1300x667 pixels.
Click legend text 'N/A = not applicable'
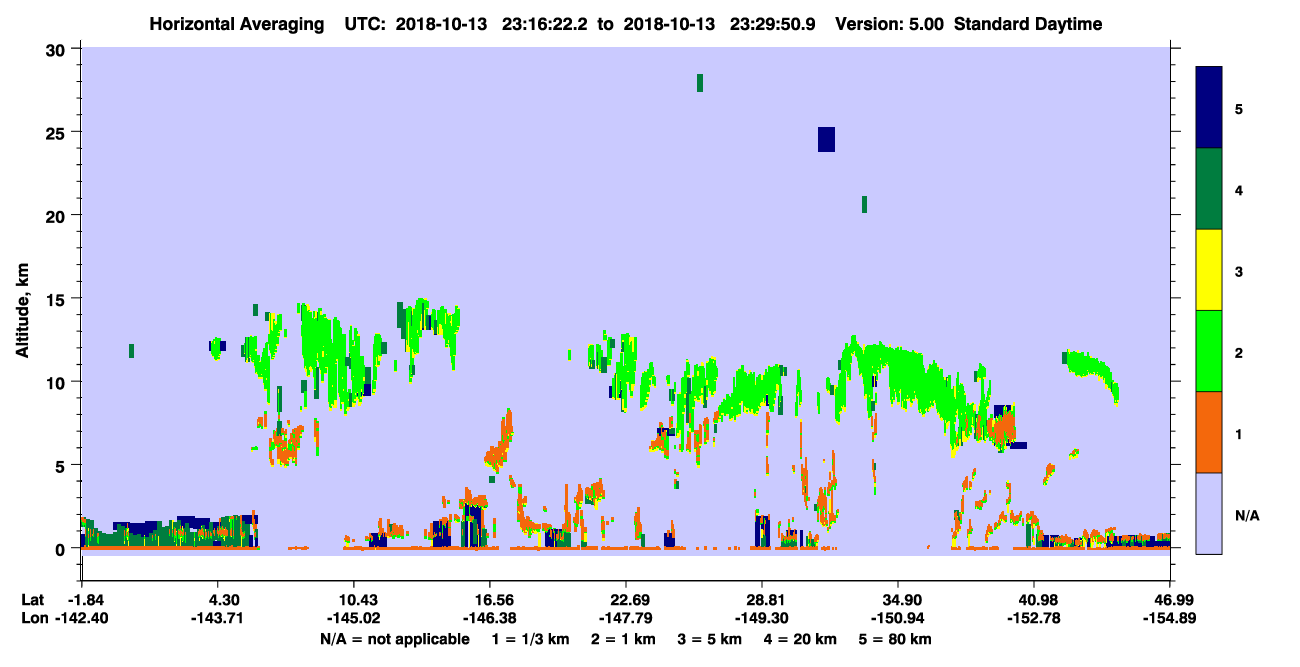click(x=395, y=639)
